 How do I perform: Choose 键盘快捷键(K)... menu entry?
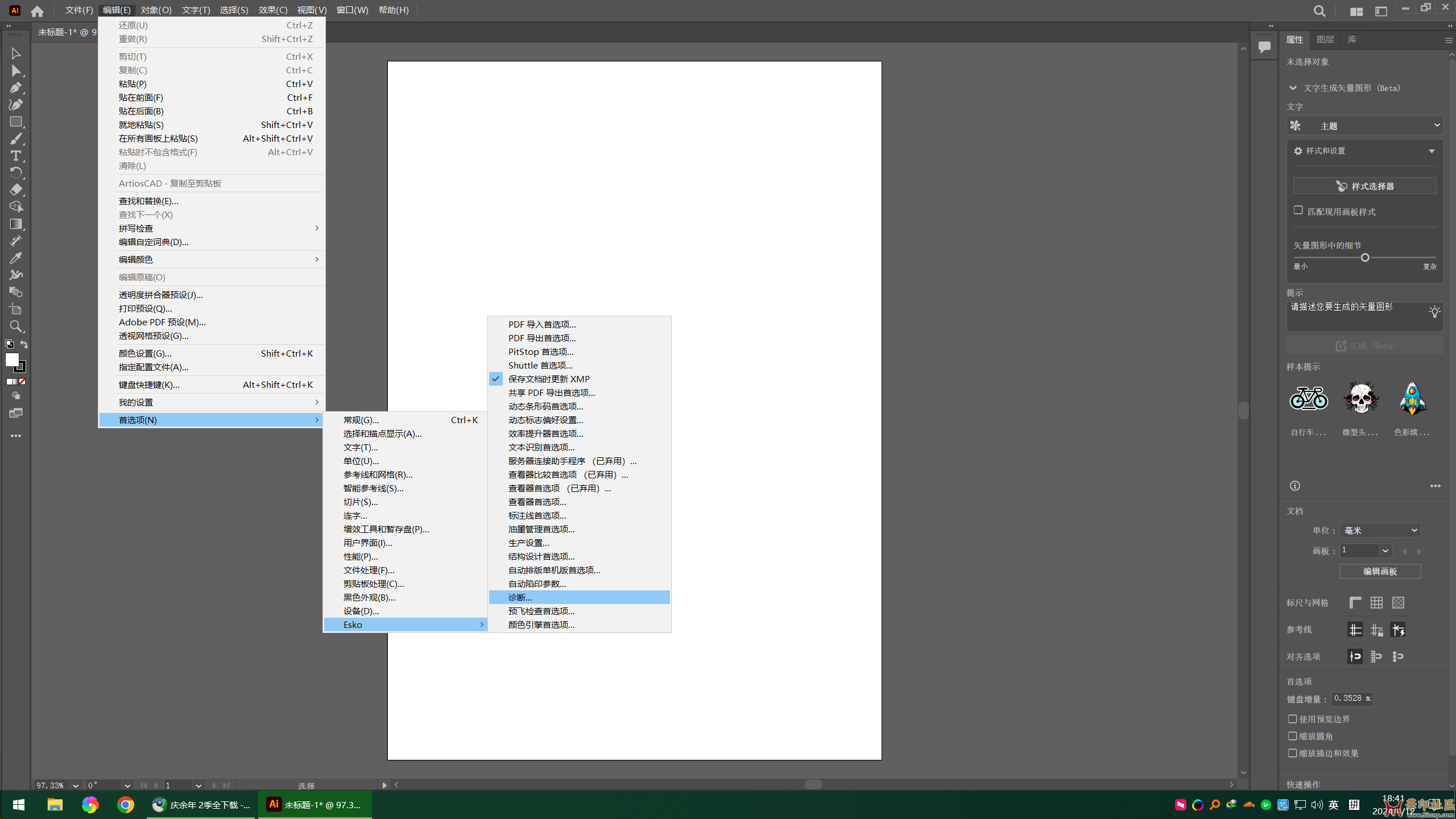click(x=212, y=384)
